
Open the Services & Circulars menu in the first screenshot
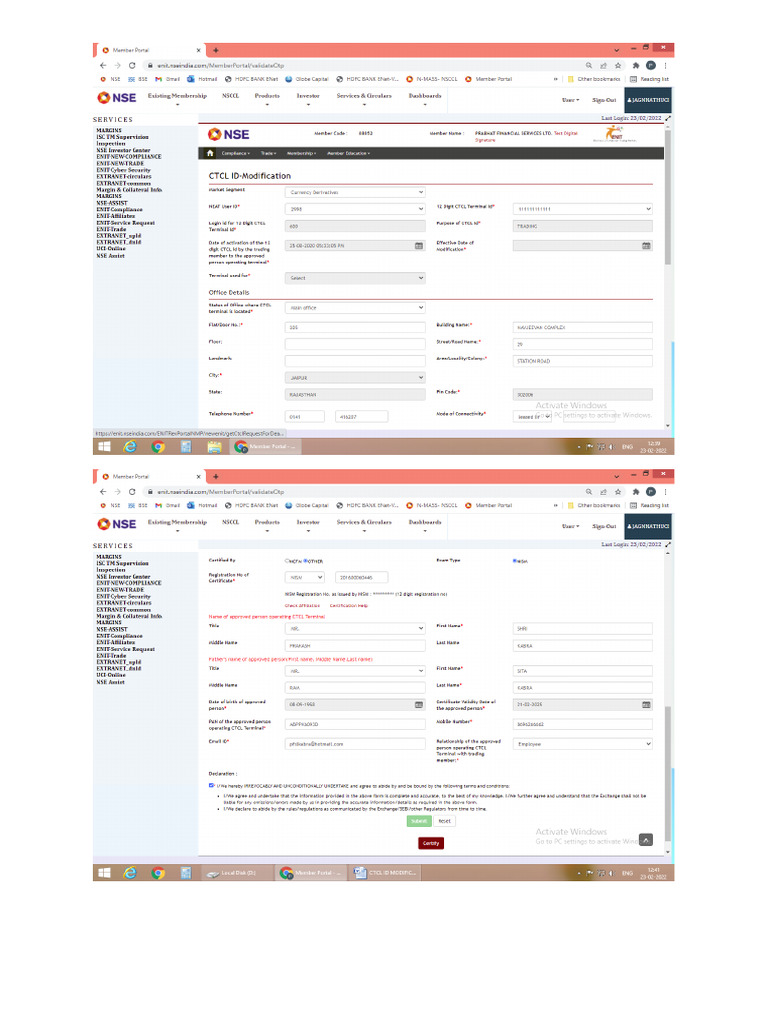(364, 97)
